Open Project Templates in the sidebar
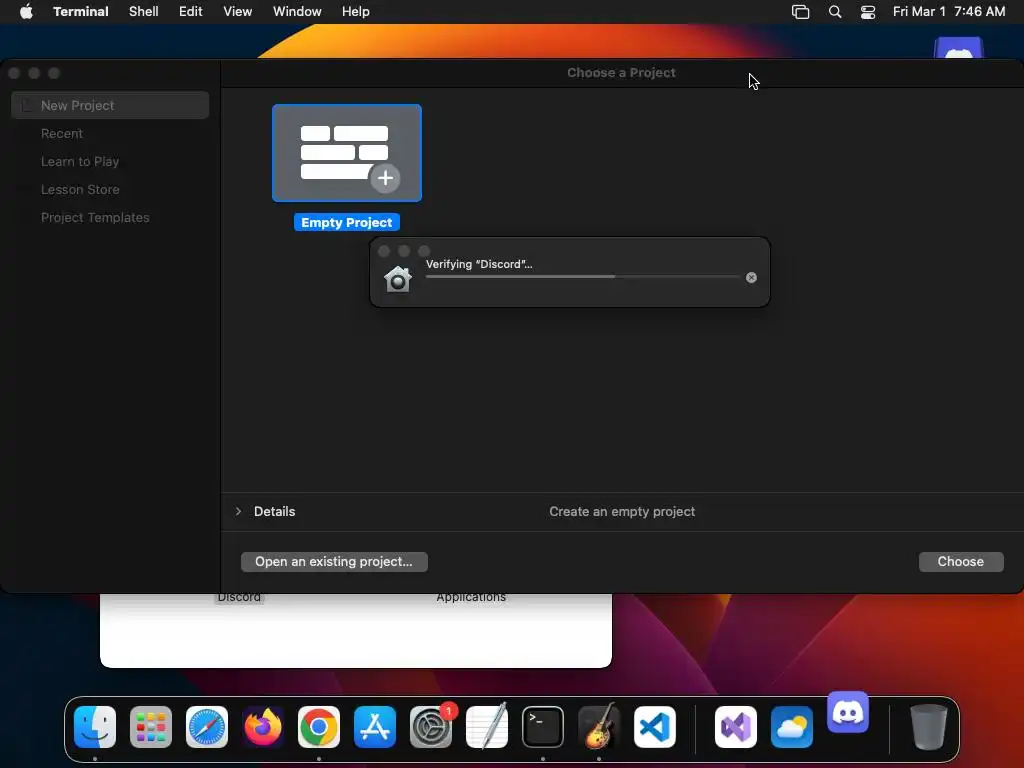The image size is (1024, 768). tap(95, 217)
